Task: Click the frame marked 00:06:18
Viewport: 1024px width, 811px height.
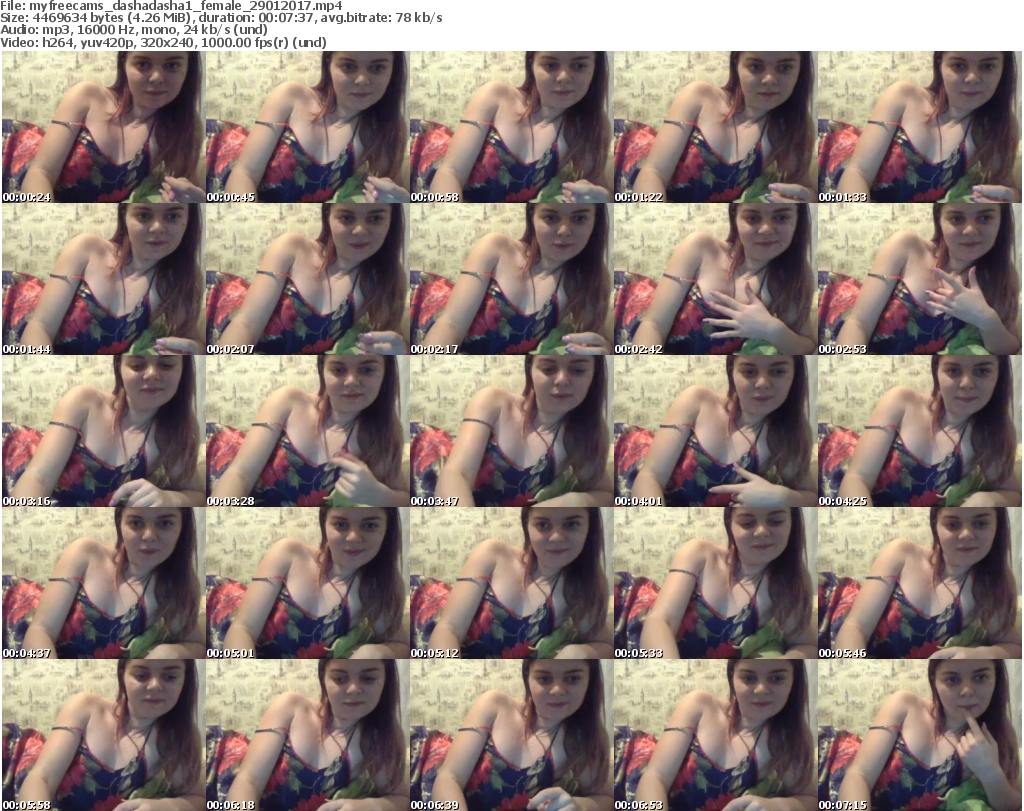Action: (x=308, y=735)
